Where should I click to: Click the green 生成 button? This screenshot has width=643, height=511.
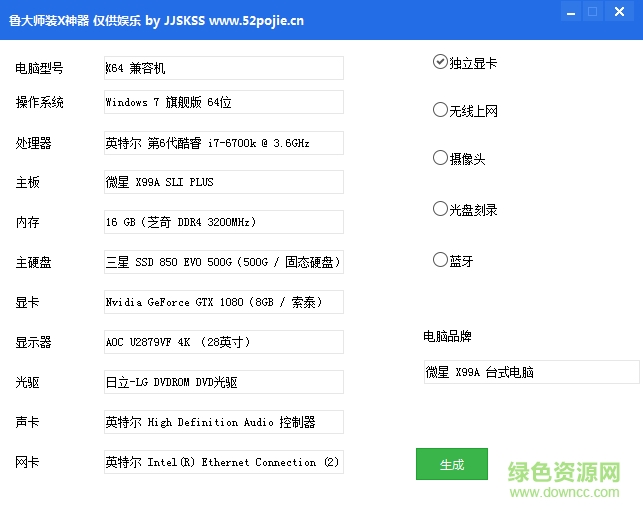coord(452,464)
